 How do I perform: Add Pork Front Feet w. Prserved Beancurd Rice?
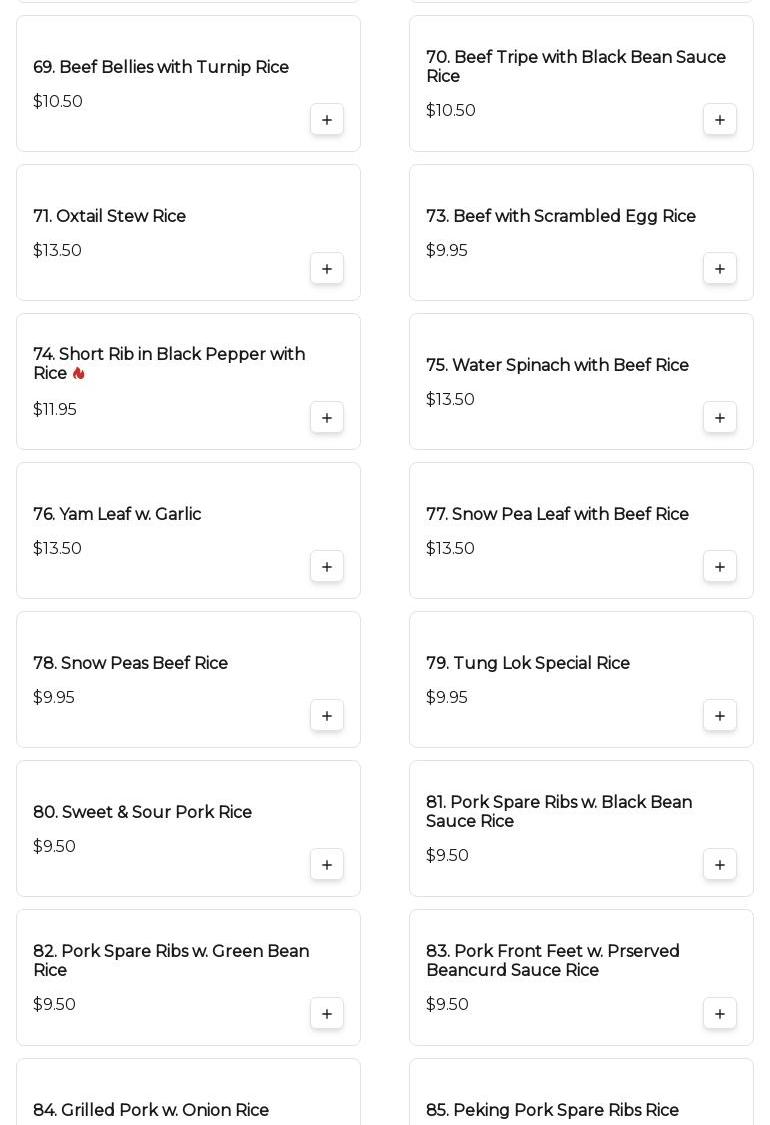720,1014
